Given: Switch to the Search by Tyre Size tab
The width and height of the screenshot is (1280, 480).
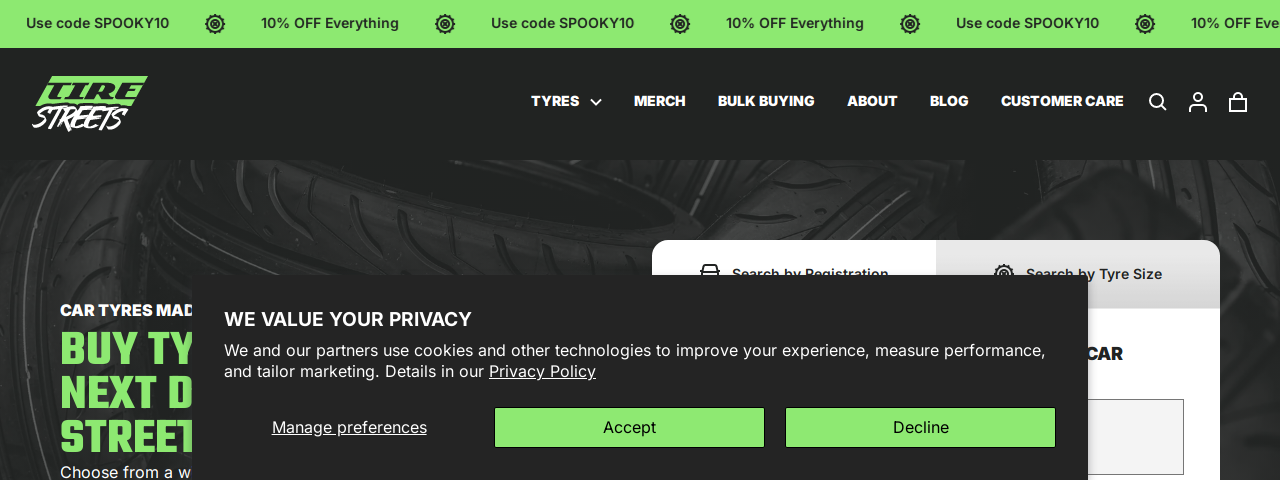Looking at the screenshot, I should pos(1093,273).
